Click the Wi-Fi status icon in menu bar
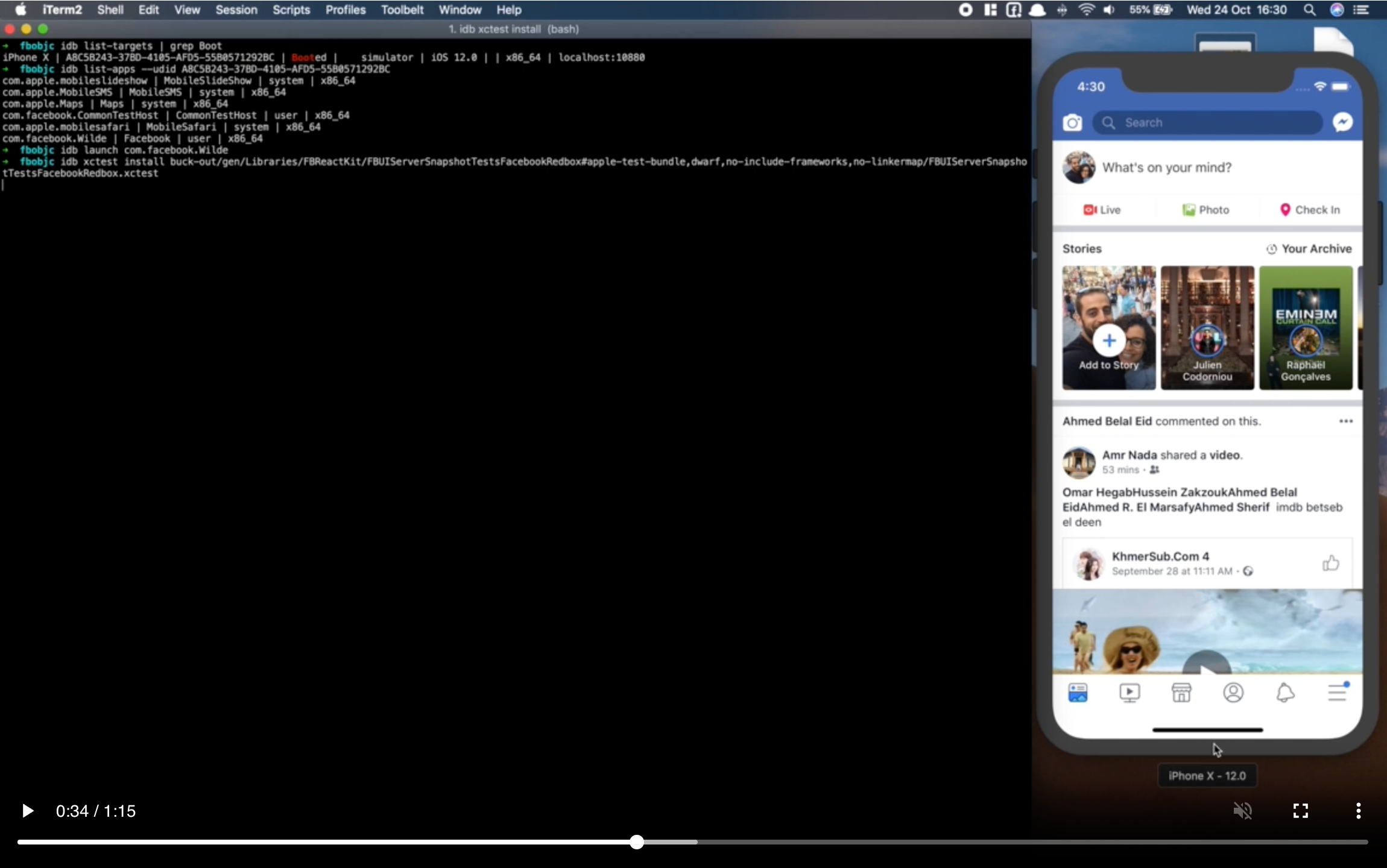This screenshot has width=1387, height=868. pyautogui.click(x=1086, y=10)
